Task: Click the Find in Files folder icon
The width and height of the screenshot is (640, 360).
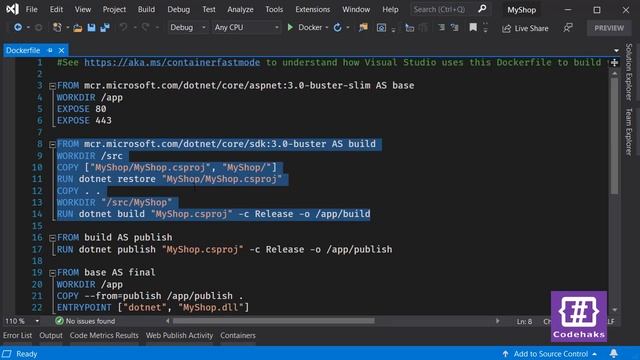Action: coord(363,27)
